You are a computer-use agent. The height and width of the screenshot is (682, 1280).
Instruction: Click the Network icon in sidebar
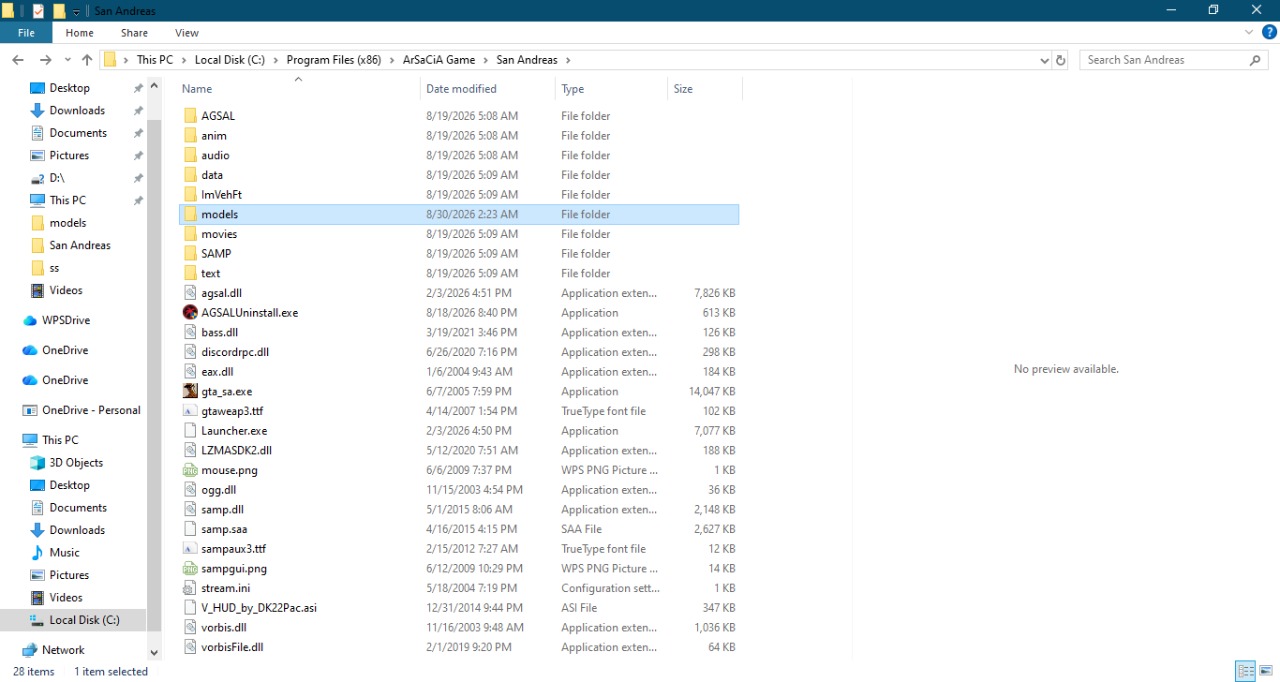click(30, 650)
